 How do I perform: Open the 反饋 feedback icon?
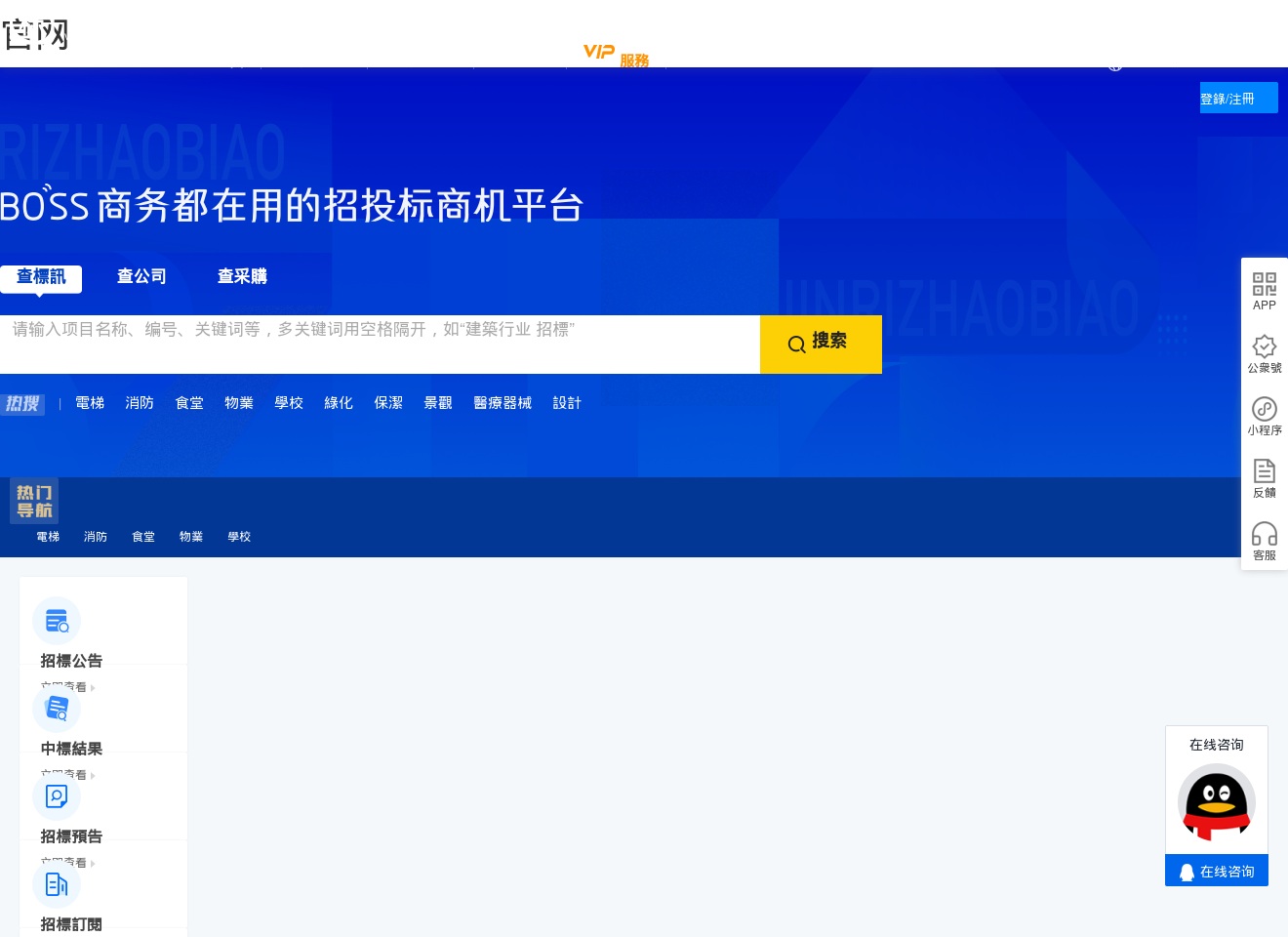pyautogui.click(x=1265, y=471)
